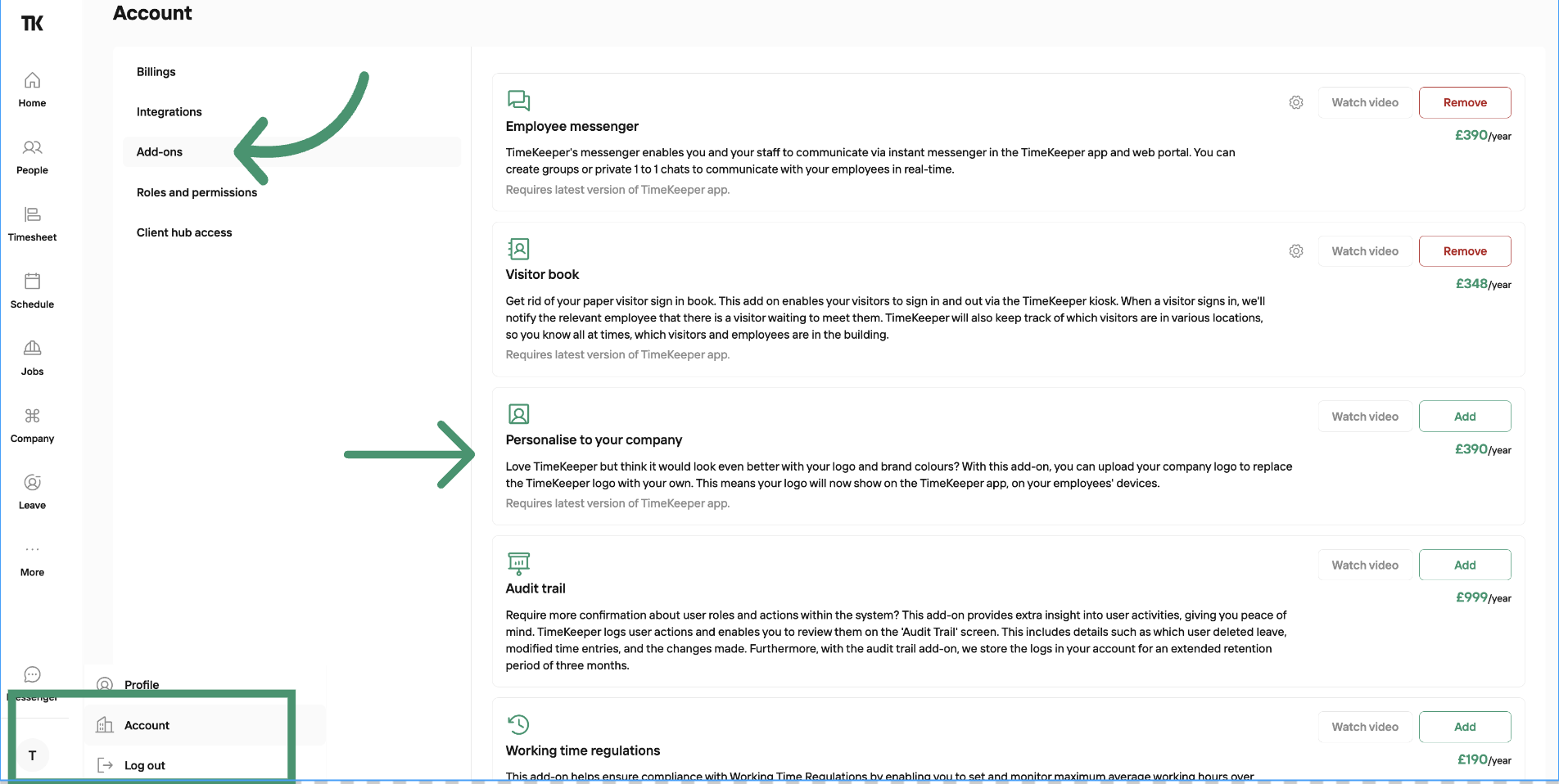Open the Integrations settings page
This screenshot has width=1559, height=784.
point(169,112)
